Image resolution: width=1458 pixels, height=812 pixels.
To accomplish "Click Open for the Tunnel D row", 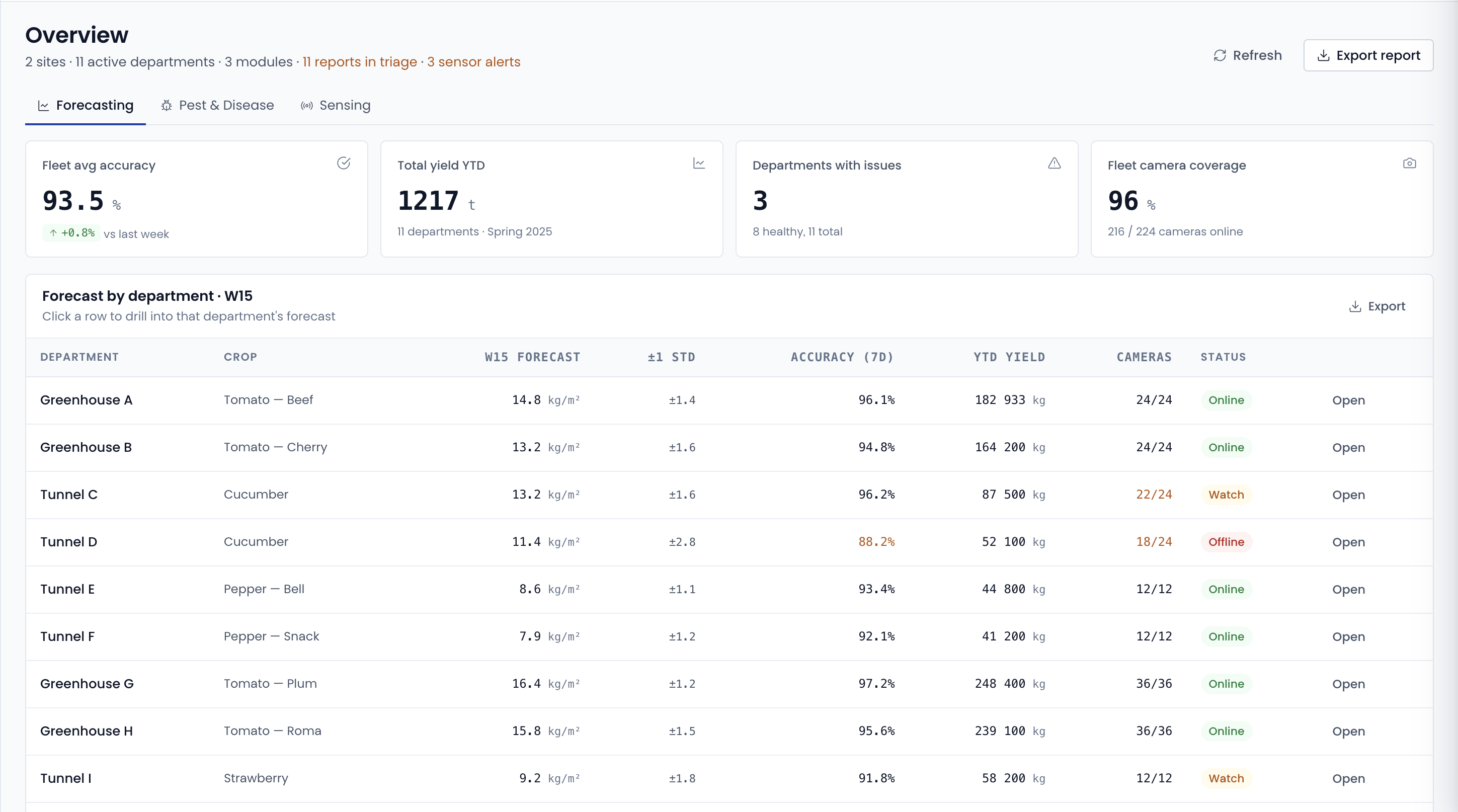I will tap(1348, 543).
